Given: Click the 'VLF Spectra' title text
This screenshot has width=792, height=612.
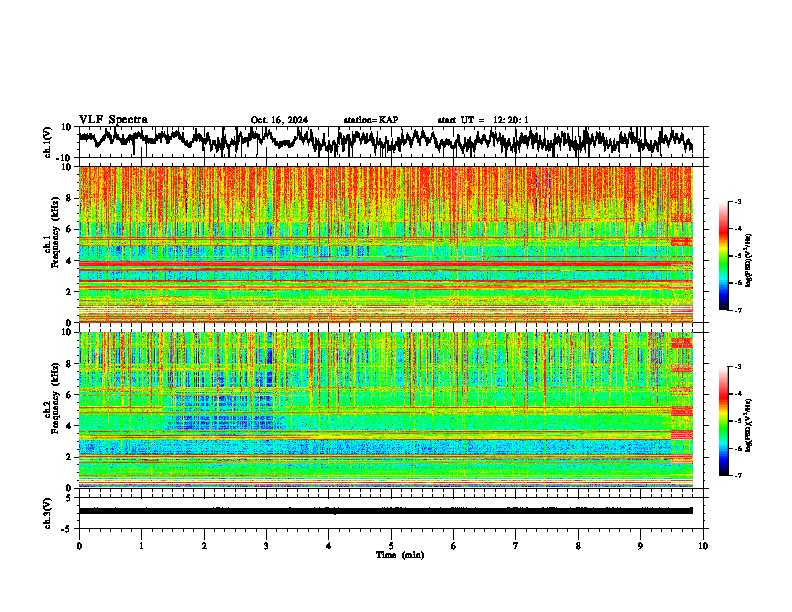Looking at the screenshot, I should [x=113, y=119].
